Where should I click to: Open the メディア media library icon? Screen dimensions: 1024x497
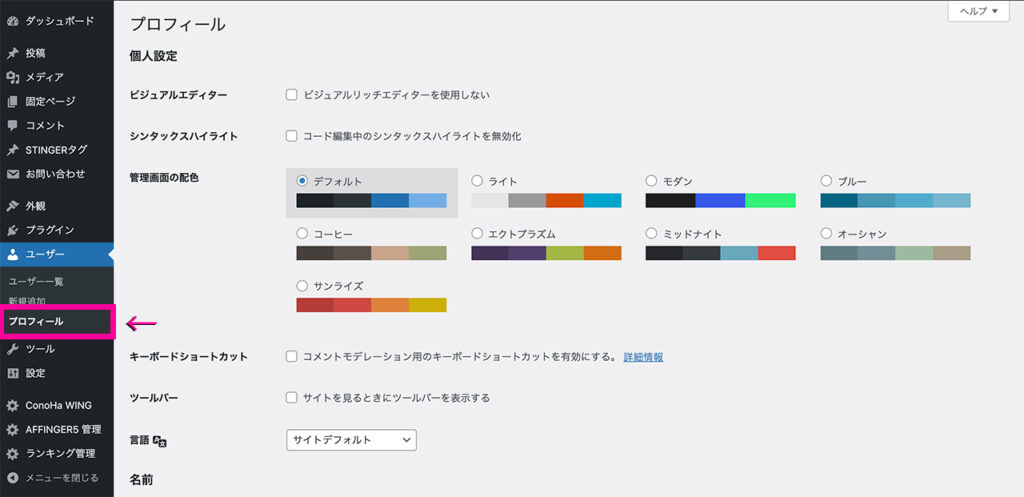12,77
